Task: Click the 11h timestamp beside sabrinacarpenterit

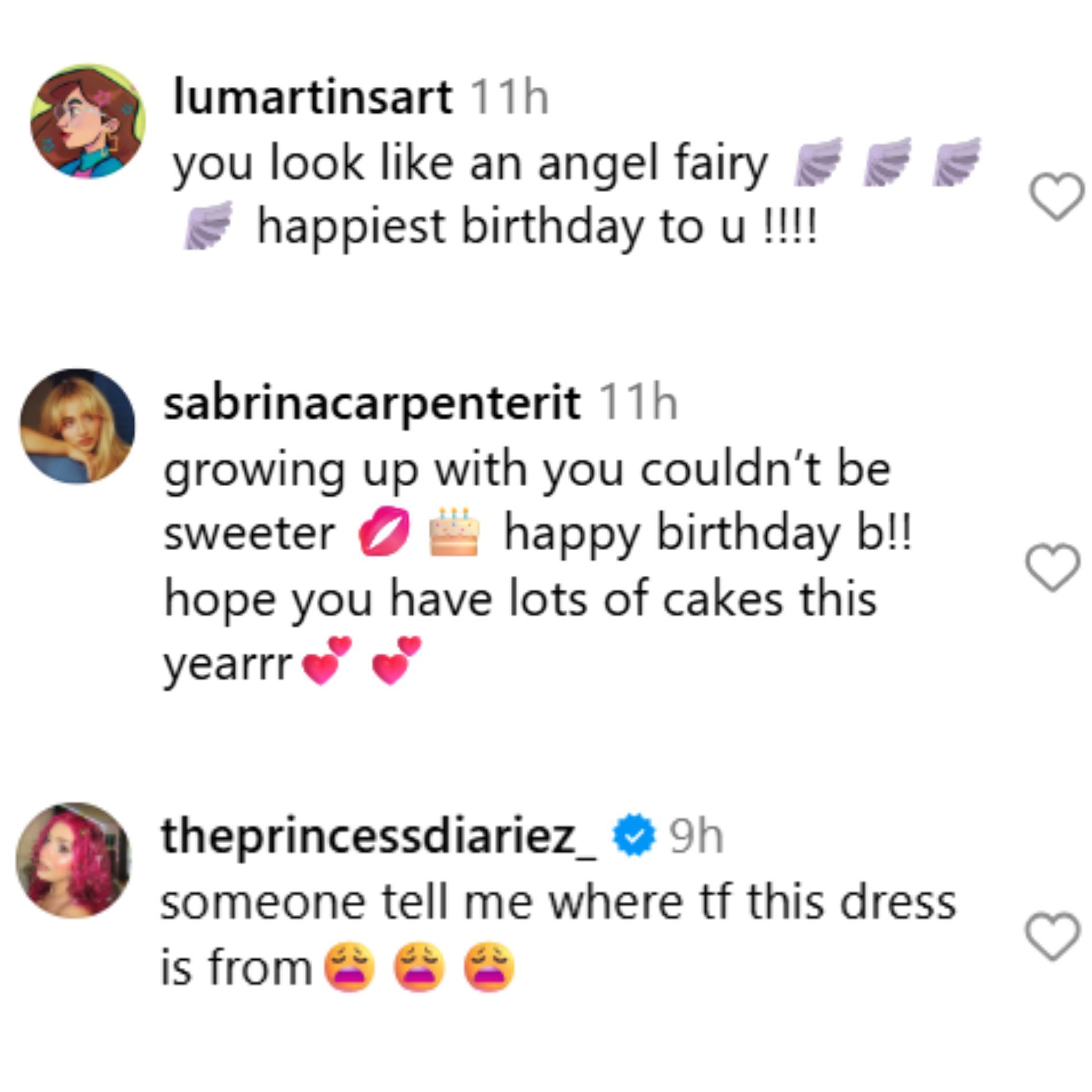Action: tap(638, 403)
